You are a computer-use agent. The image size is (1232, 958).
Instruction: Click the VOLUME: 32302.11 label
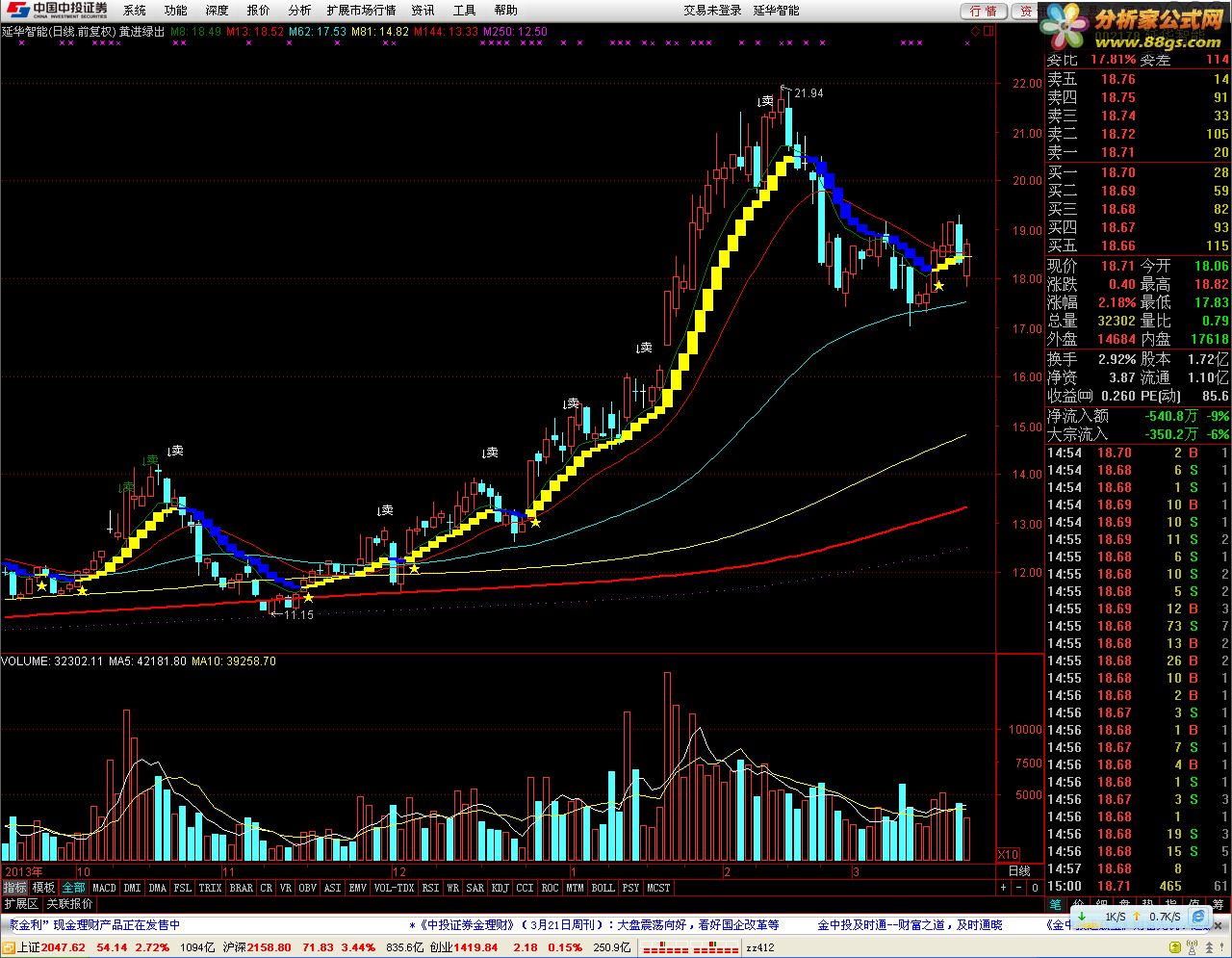52,661
